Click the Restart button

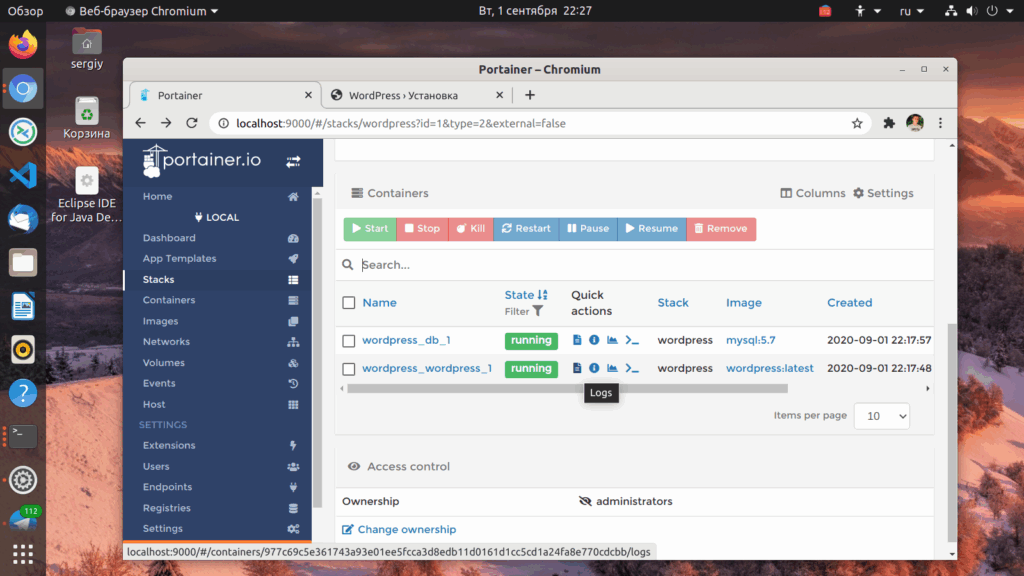526,229
